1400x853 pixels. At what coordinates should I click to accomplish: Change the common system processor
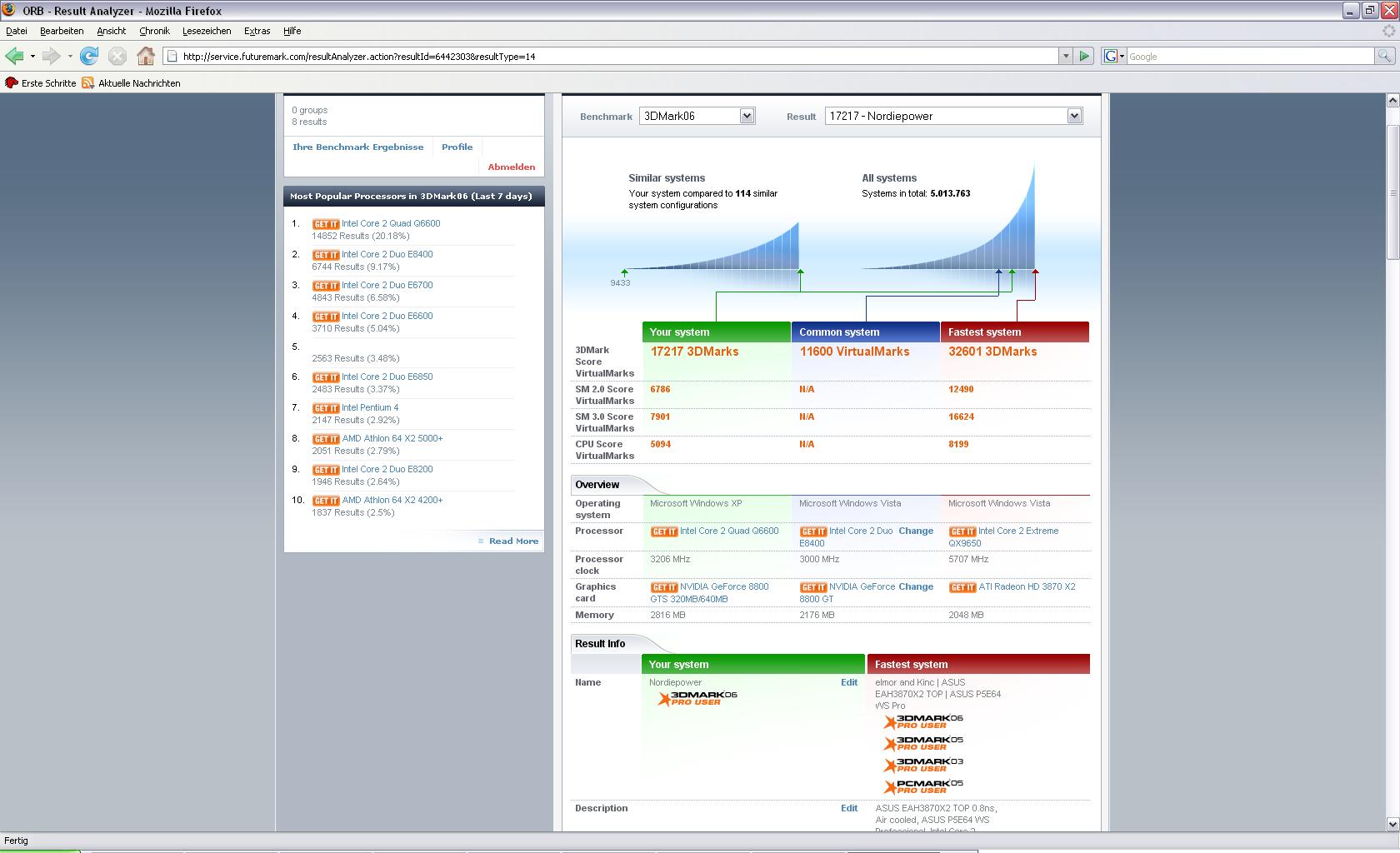pos(916,531)
